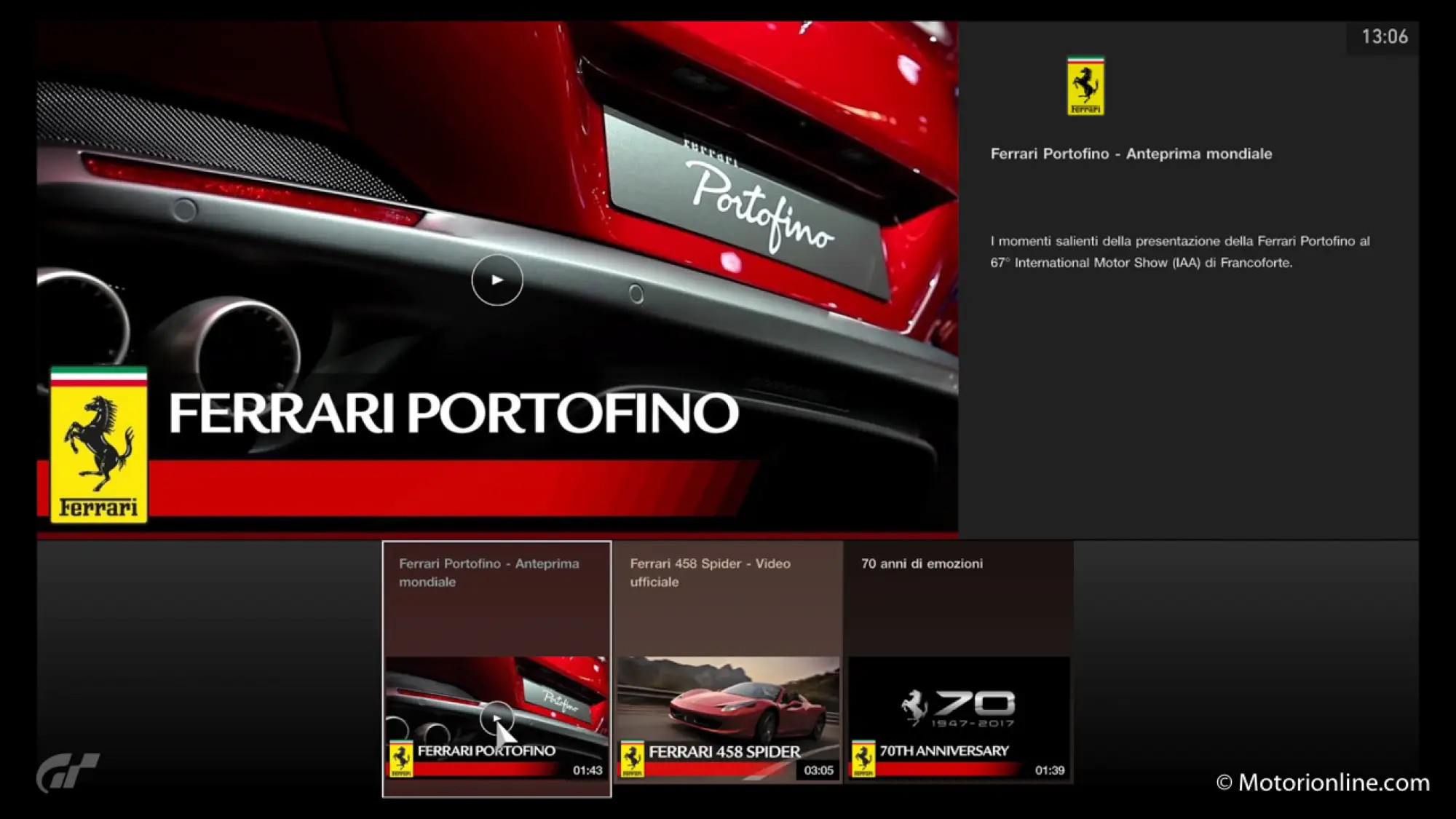Click the large Ferrari badge on the video banner

pos(99,445)
